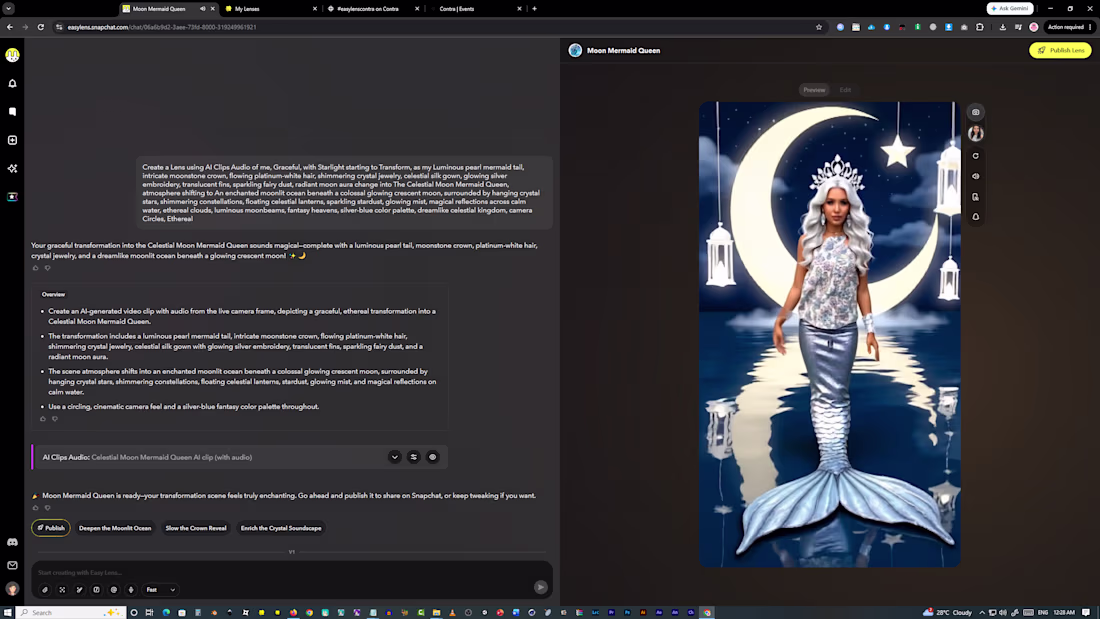
Task: Open the Fast speed dropdown
Action: (161, 590)
